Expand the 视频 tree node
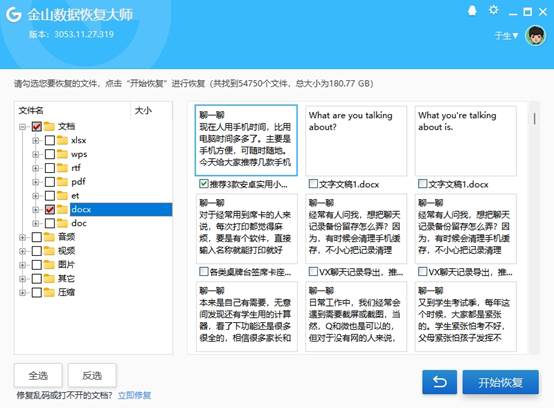Image resolution: width=554 pixels, height=408 pixels. click(22, 251)
